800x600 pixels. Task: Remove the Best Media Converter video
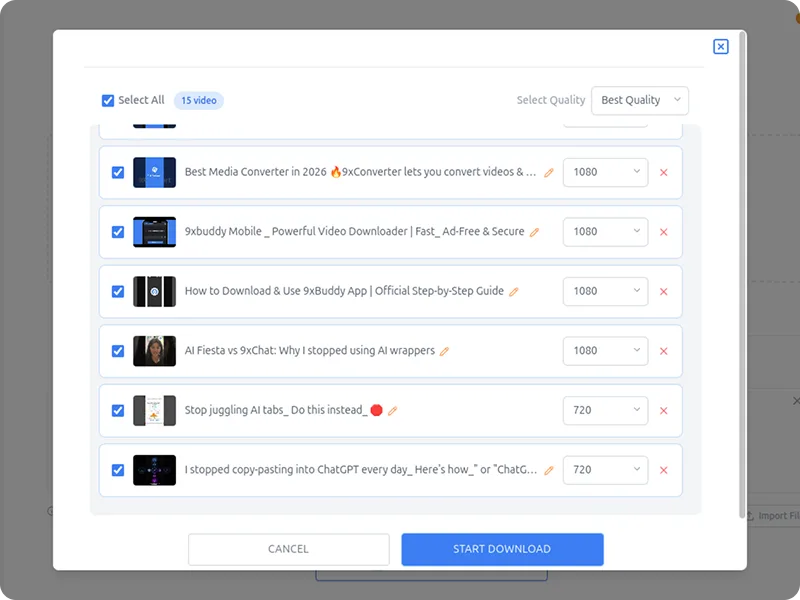click(x=664, y=173)
